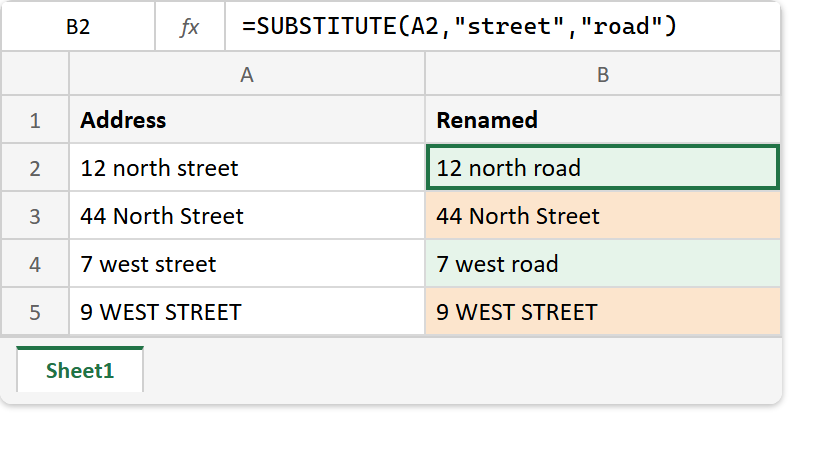Select cell A3 "44 North Street"
The width and height of the screenshot is (830, 452).
pyautogui.click(x=247, y=216)
